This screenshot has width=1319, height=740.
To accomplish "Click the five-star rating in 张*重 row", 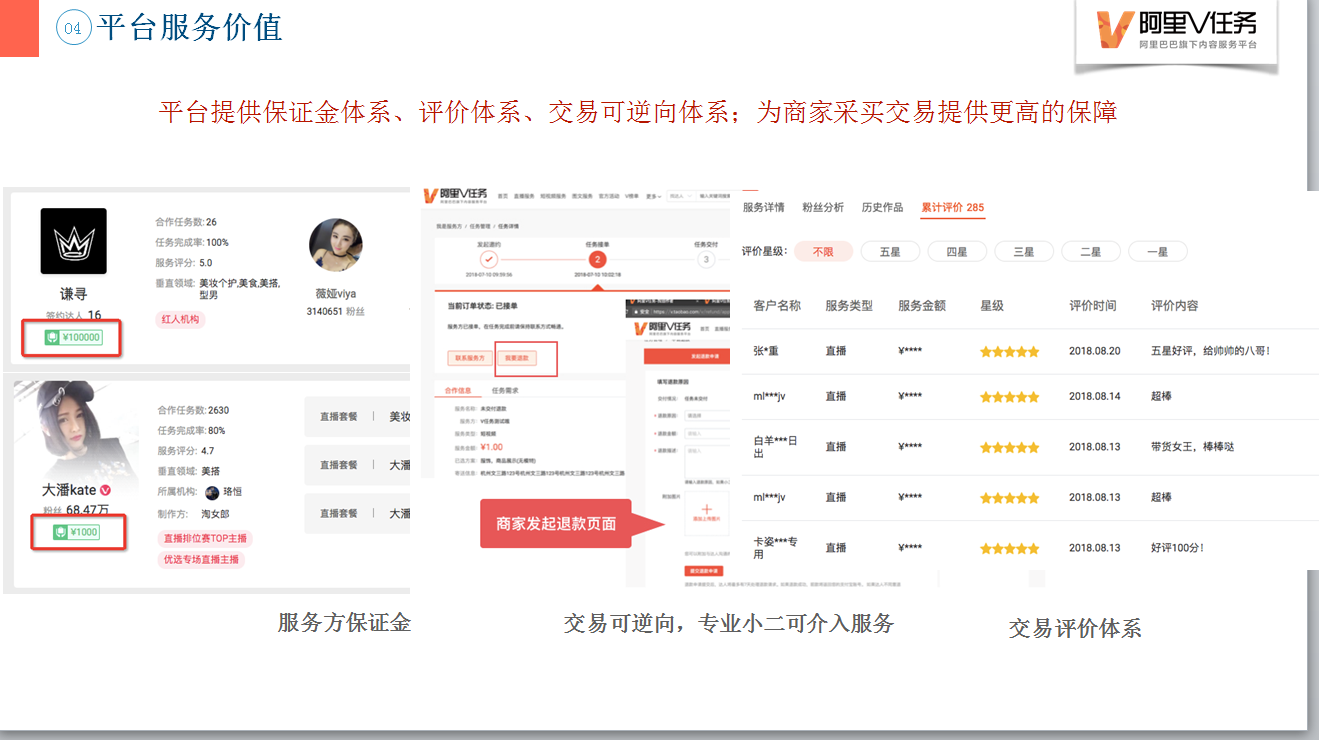I will pyautogui.click(x=1010, y=352).
